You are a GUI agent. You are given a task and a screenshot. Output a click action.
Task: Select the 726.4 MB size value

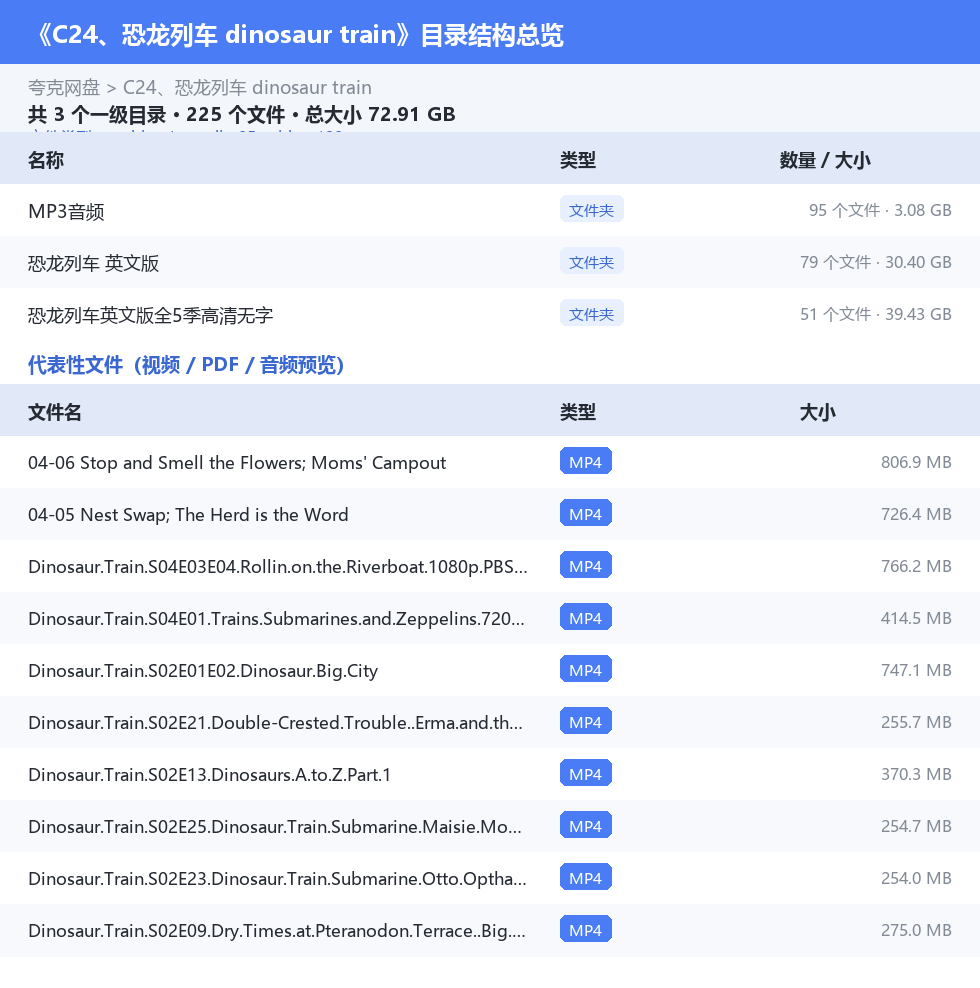point(916,515)
